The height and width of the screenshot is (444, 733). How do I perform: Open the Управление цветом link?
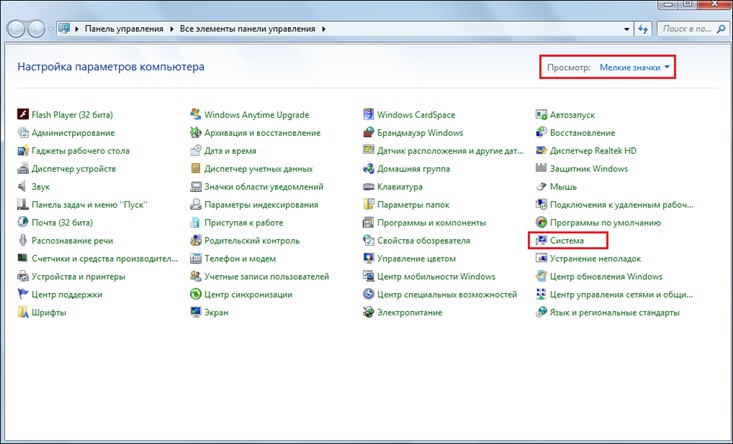click(416, 258)
